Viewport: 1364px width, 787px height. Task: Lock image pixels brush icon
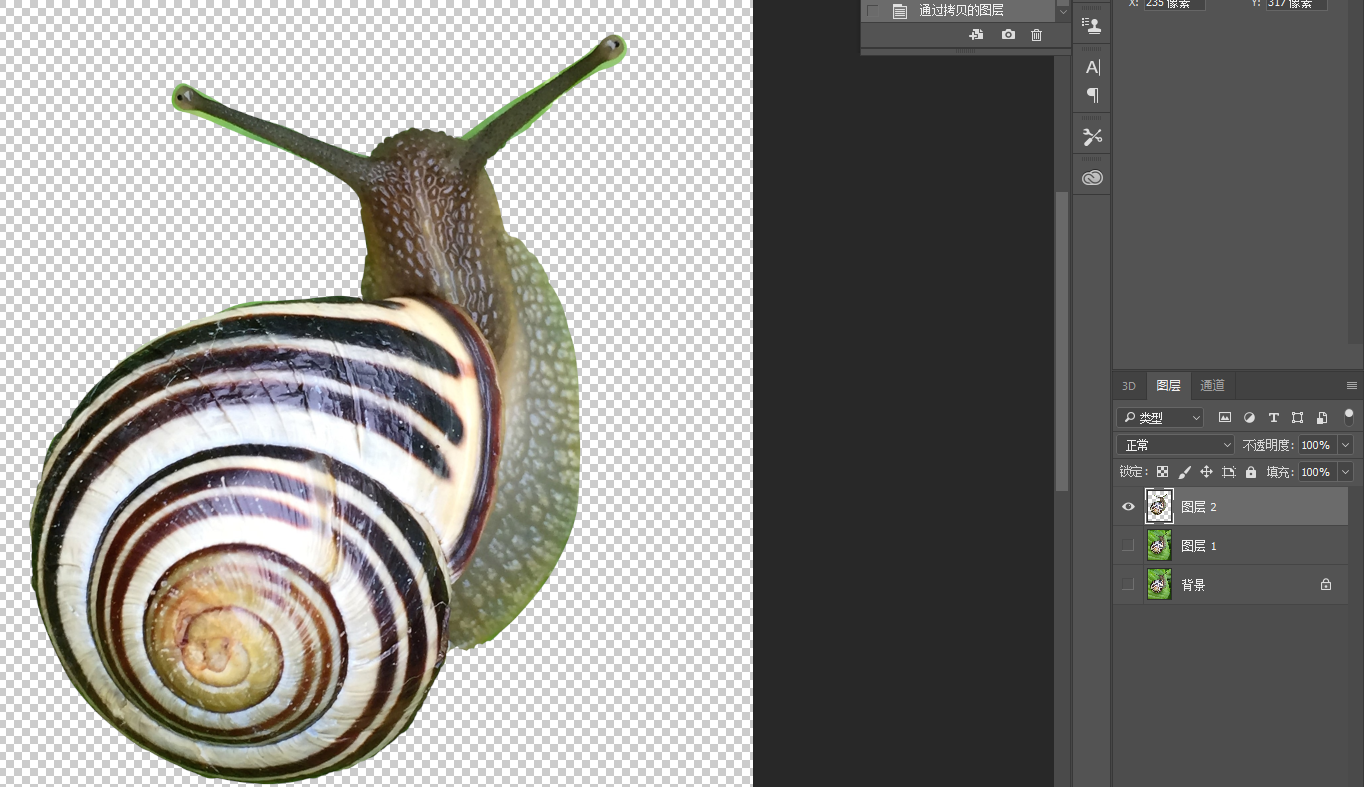1184,472
